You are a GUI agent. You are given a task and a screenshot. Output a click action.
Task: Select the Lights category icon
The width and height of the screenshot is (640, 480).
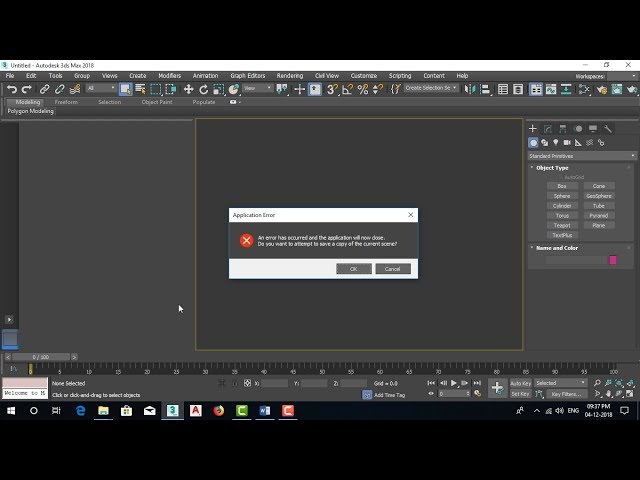556,142
